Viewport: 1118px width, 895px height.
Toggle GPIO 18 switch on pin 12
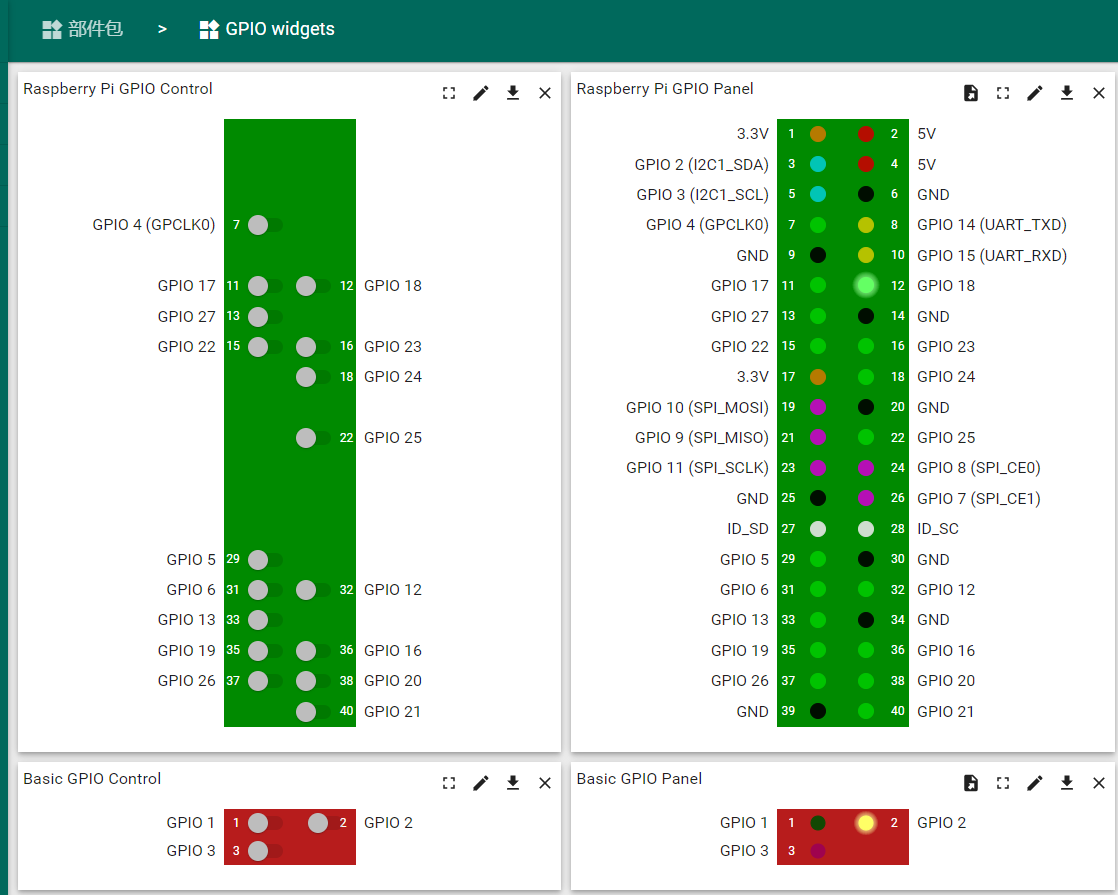[x=313, y=286]
